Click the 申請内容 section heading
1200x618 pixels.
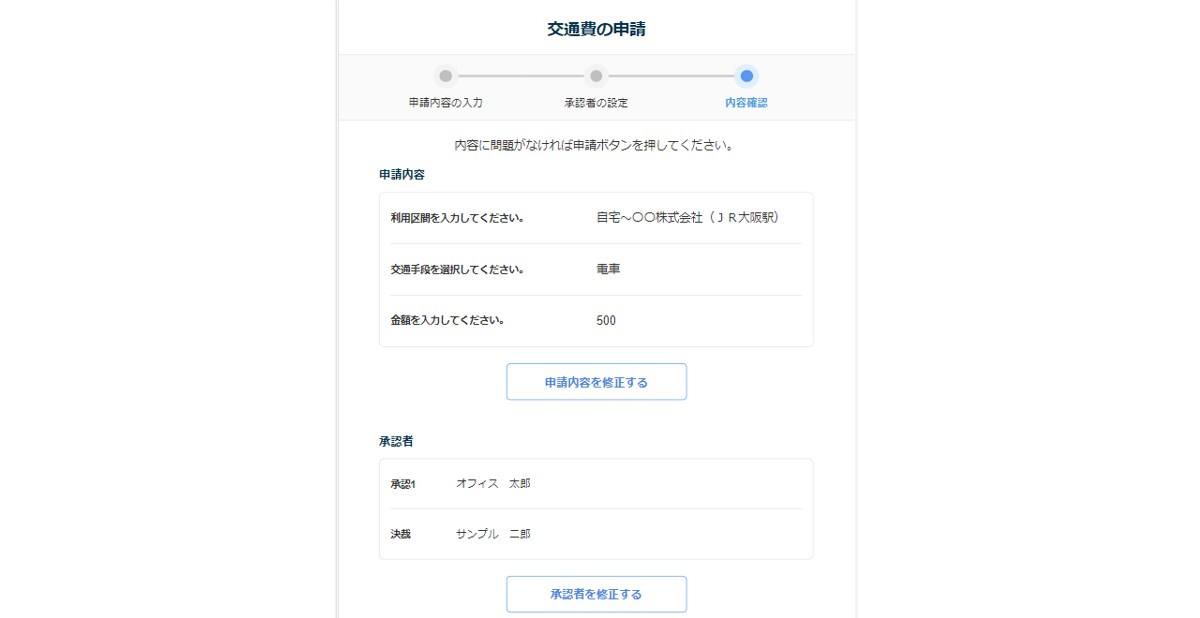pyautogui.click(x=402, y=174)
